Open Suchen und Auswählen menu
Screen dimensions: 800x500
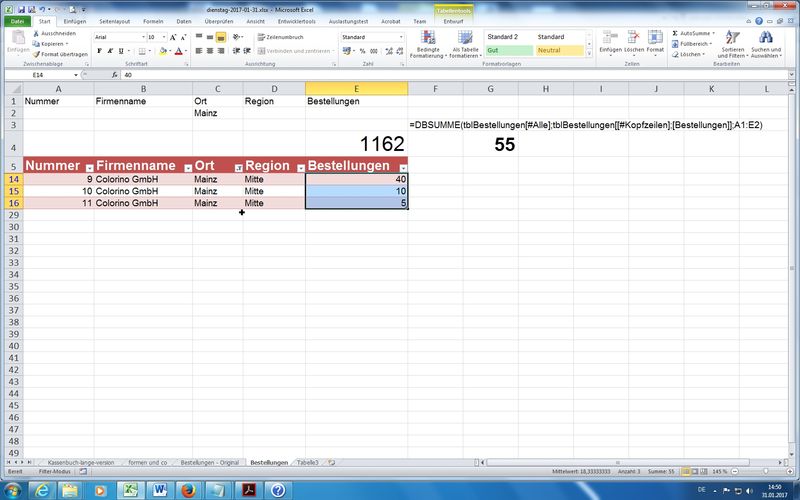[766, 44]
